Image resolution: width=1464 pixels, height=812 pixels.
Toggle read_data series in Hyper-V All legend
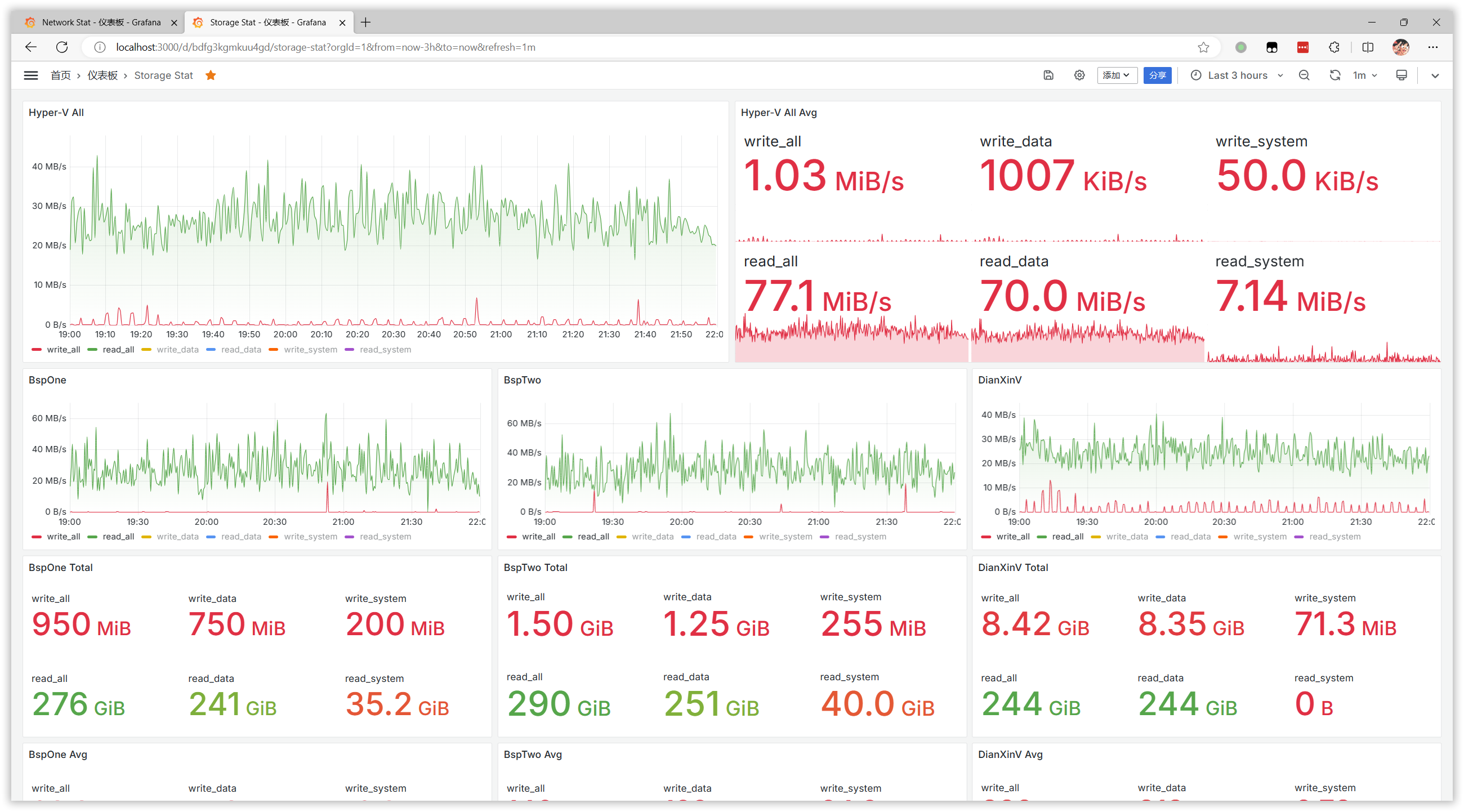click(x=241, y=350)
